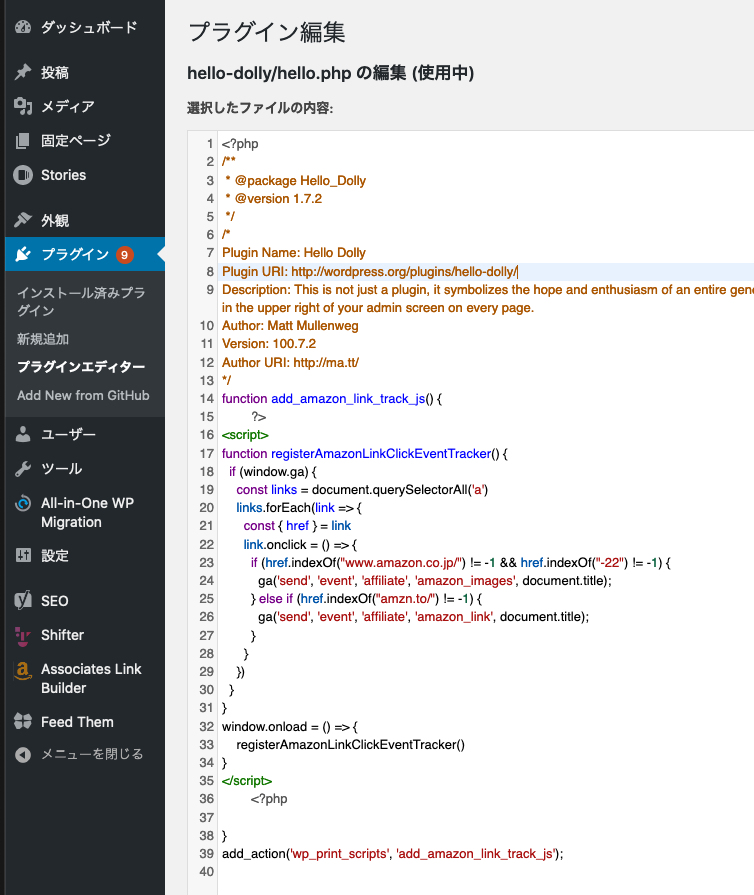Click the Amazon Associates Link Builder icon
This screenshot has height=895, width=754.
23,670
